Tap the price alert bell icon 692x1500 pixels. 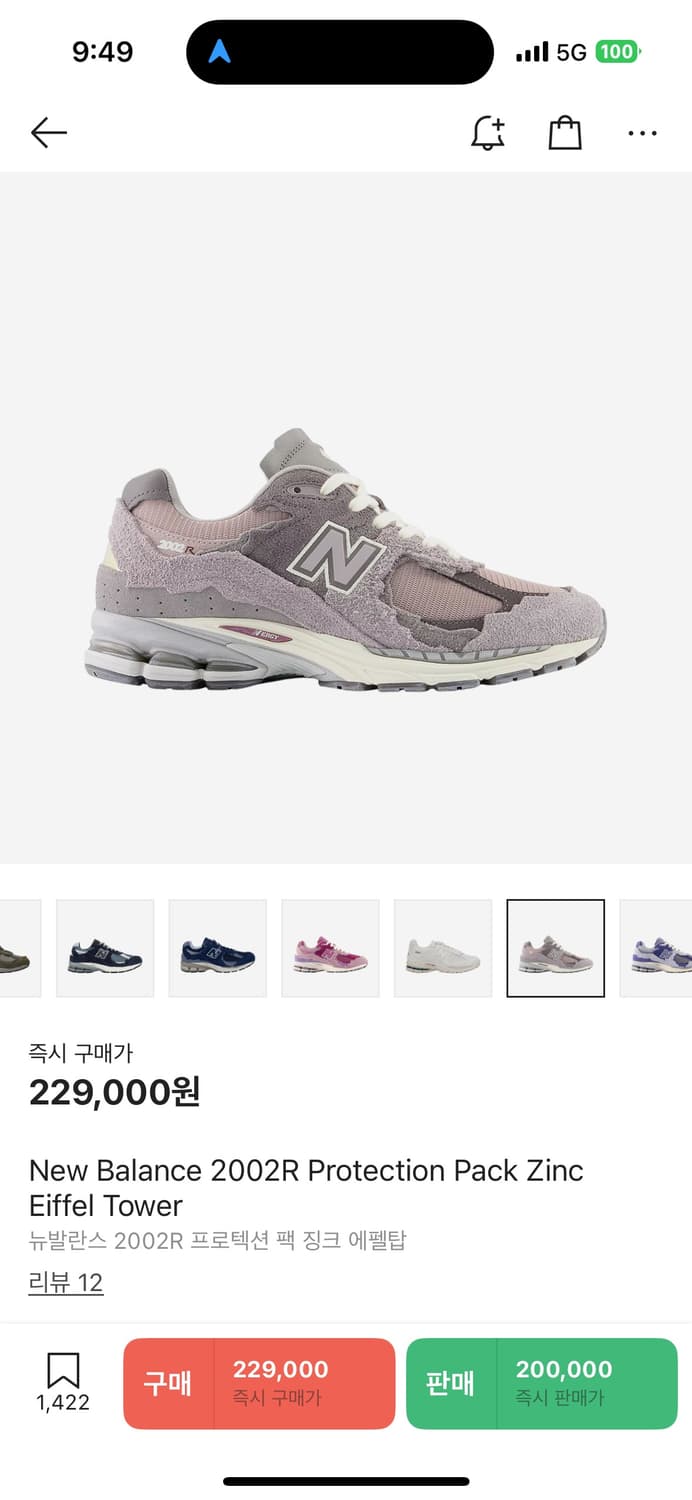488,133
